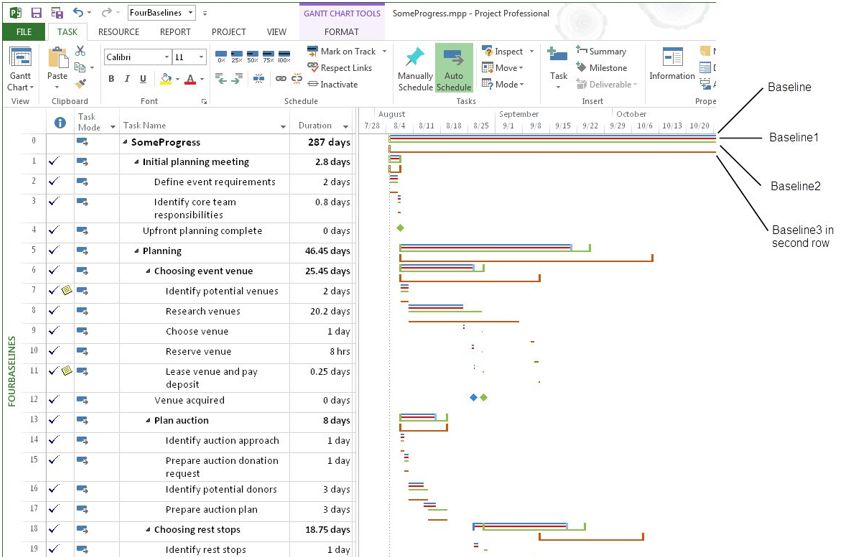Collapse the Plan auction summary task
The width and height of the screenshot is (850, 557).
tap(148, 420)
